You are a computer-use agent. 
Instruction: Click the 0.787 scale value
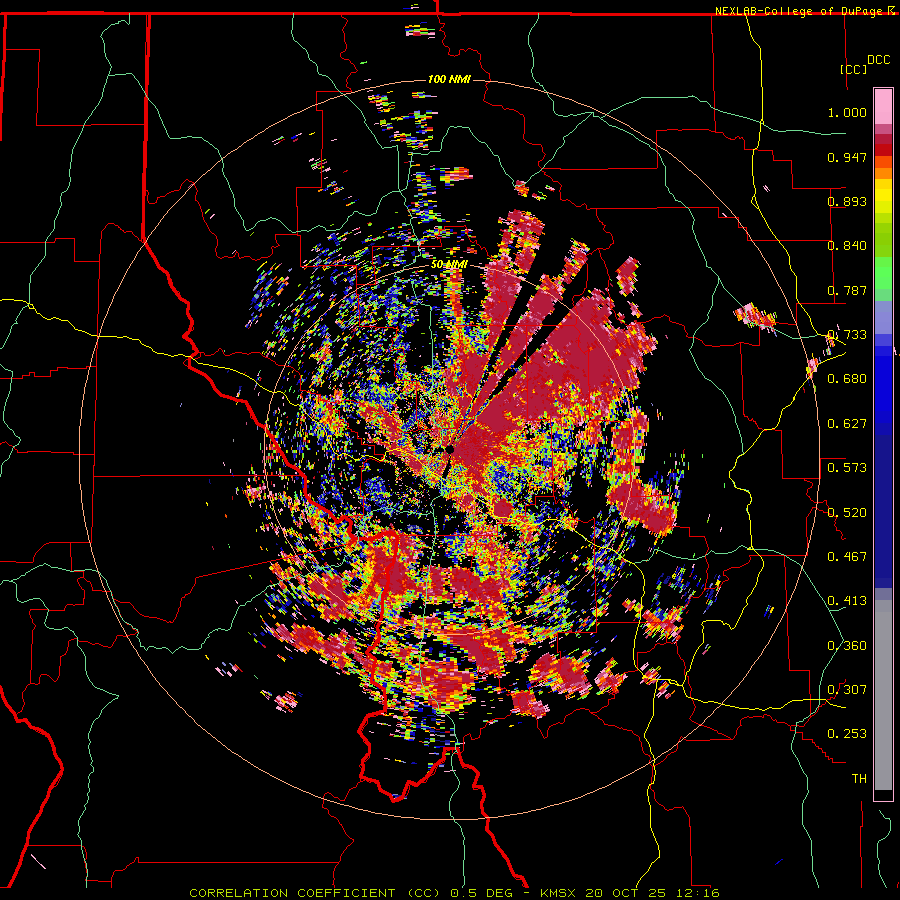pos(847,290)
